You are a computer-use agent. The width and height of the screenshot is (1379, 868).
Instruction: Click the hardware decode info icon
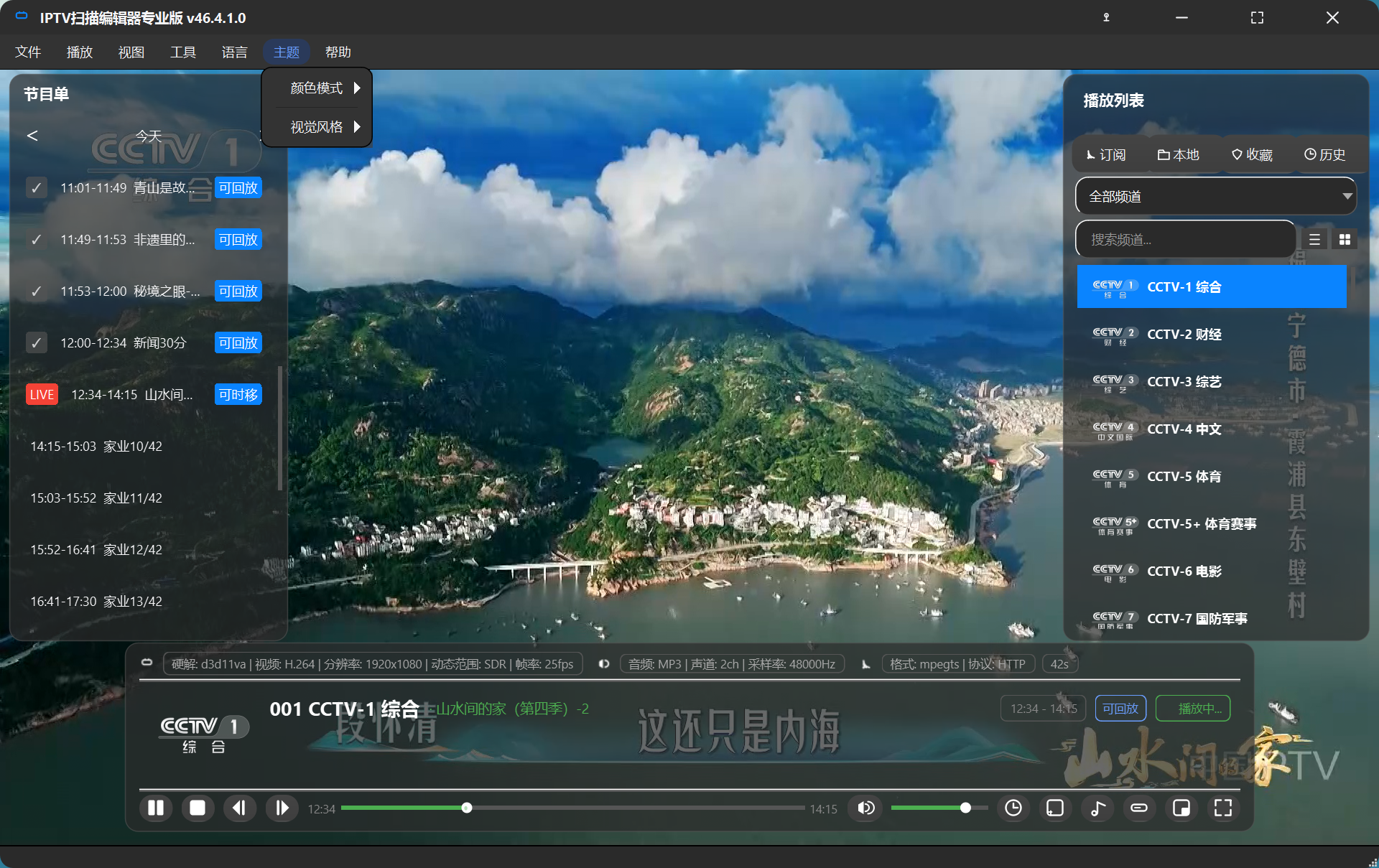pyautogui.click(x=147, y=663)
